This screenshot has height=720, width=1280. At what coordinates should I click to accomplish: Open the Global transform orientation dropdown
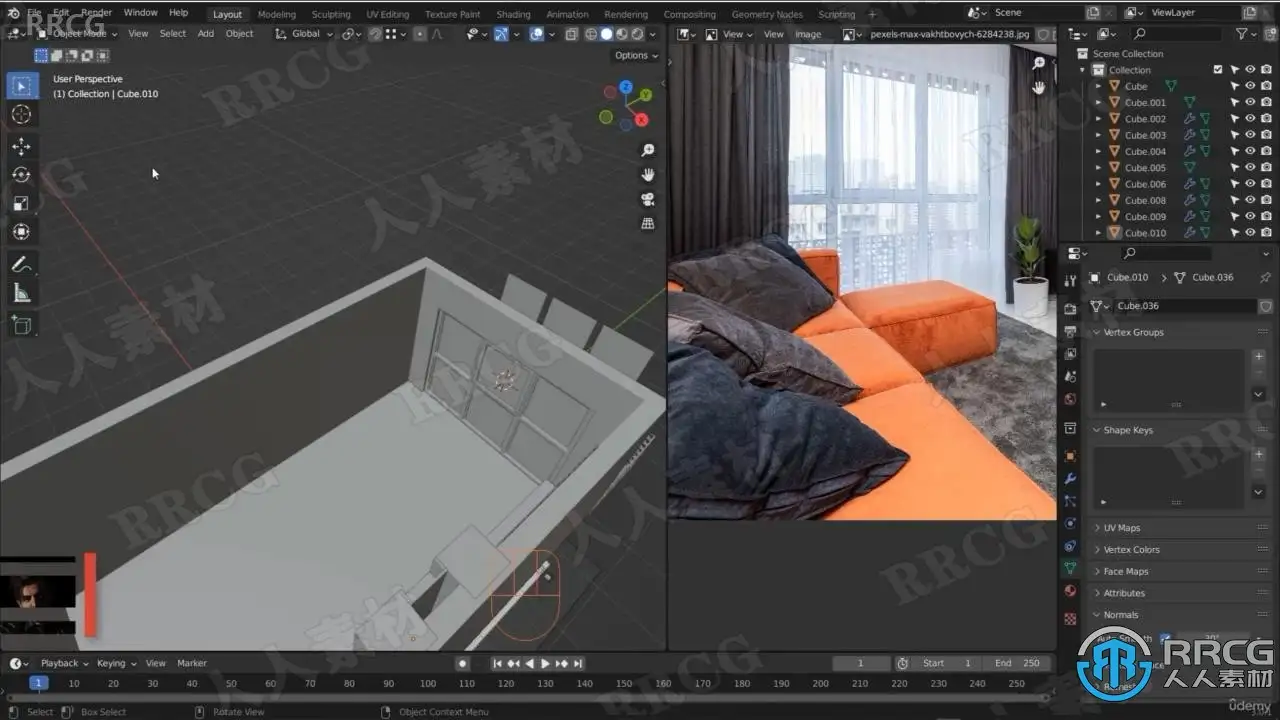point(304,34)
